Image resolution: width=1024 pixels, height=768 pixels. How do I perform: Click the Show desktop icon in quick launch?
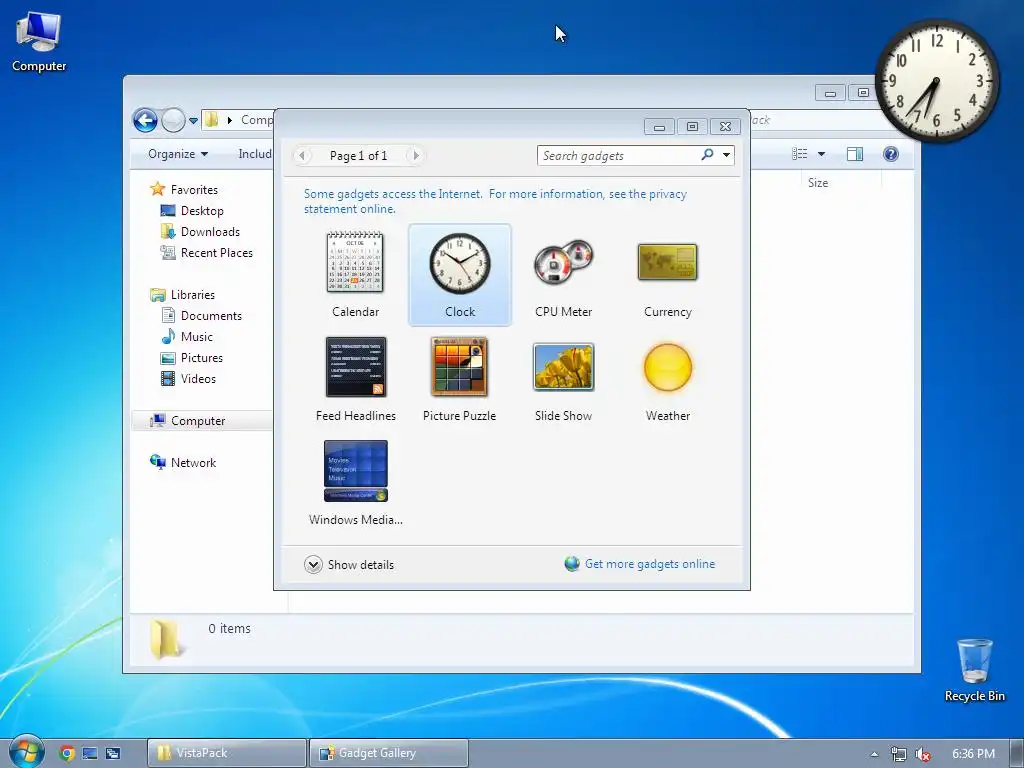(x=90, y=754)
